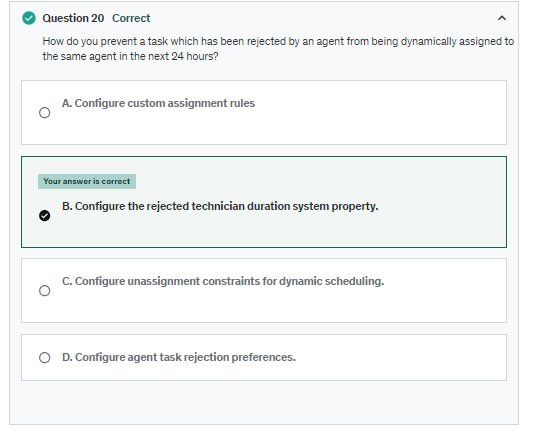Select the checked radio button for option B
Screen dimensions: 545x435
[x=44, y=215]
